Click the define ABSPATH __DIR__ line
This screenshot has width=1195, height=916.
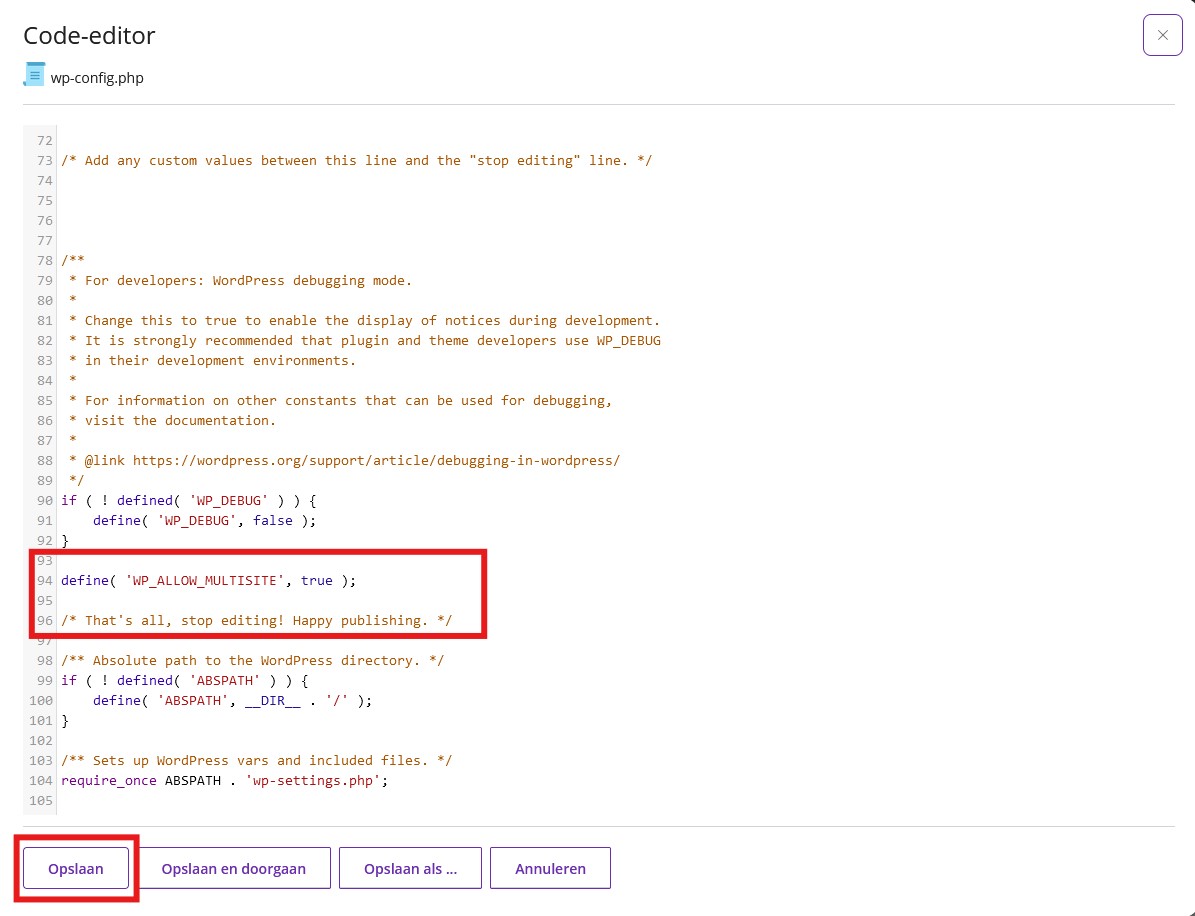(232, 700)
